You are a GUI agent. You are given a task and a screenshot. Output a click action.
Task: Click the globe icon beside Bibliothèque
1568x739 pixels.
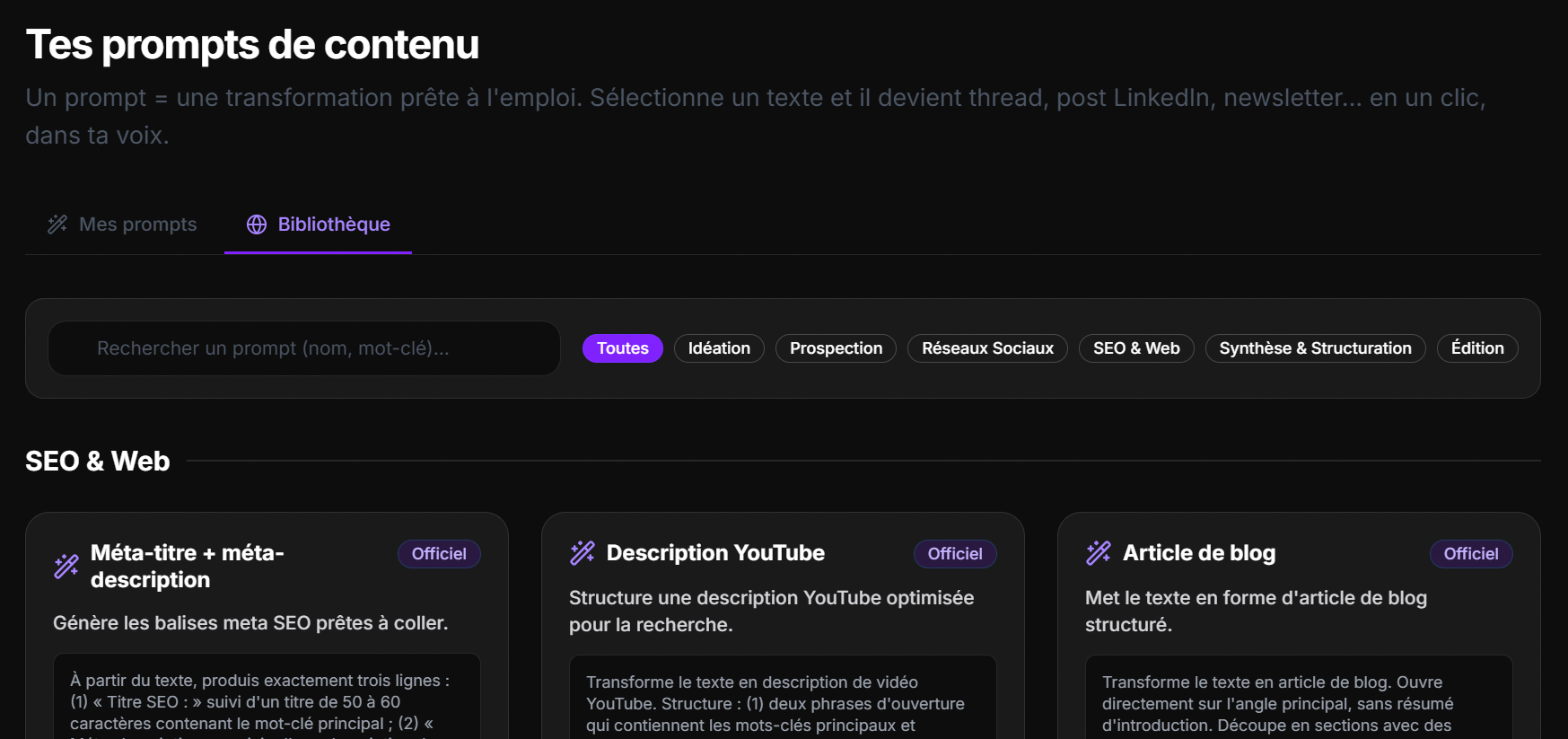(x=257, y=224)
